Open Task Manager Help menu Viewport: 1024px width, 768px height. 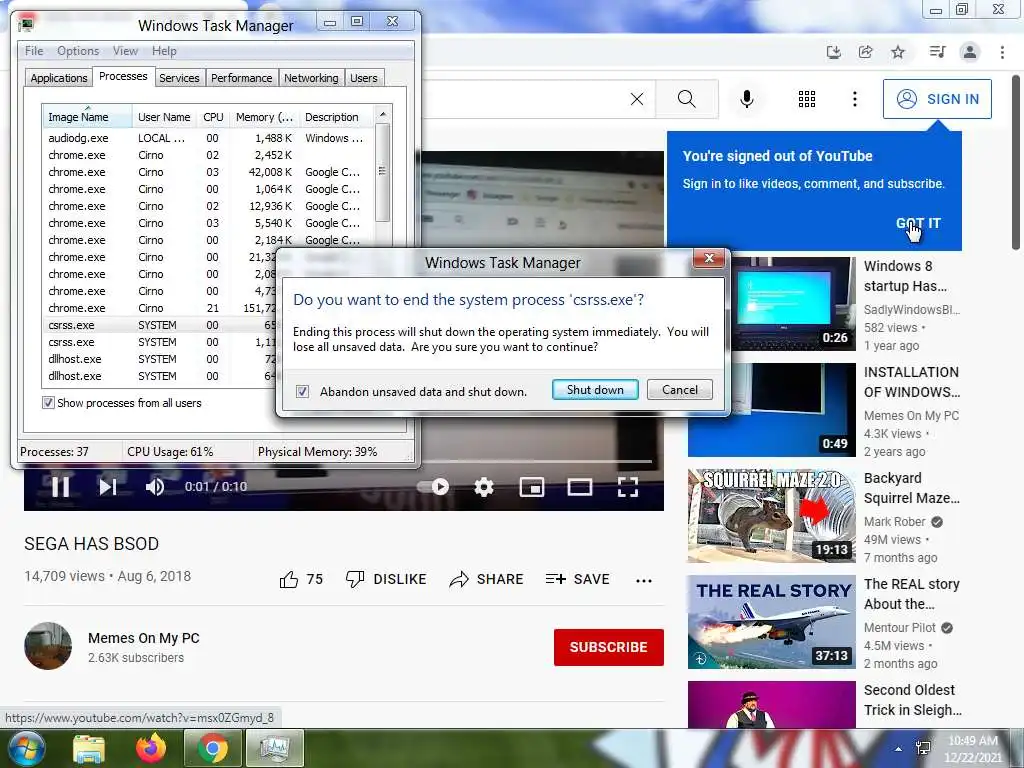pos(164,51)
